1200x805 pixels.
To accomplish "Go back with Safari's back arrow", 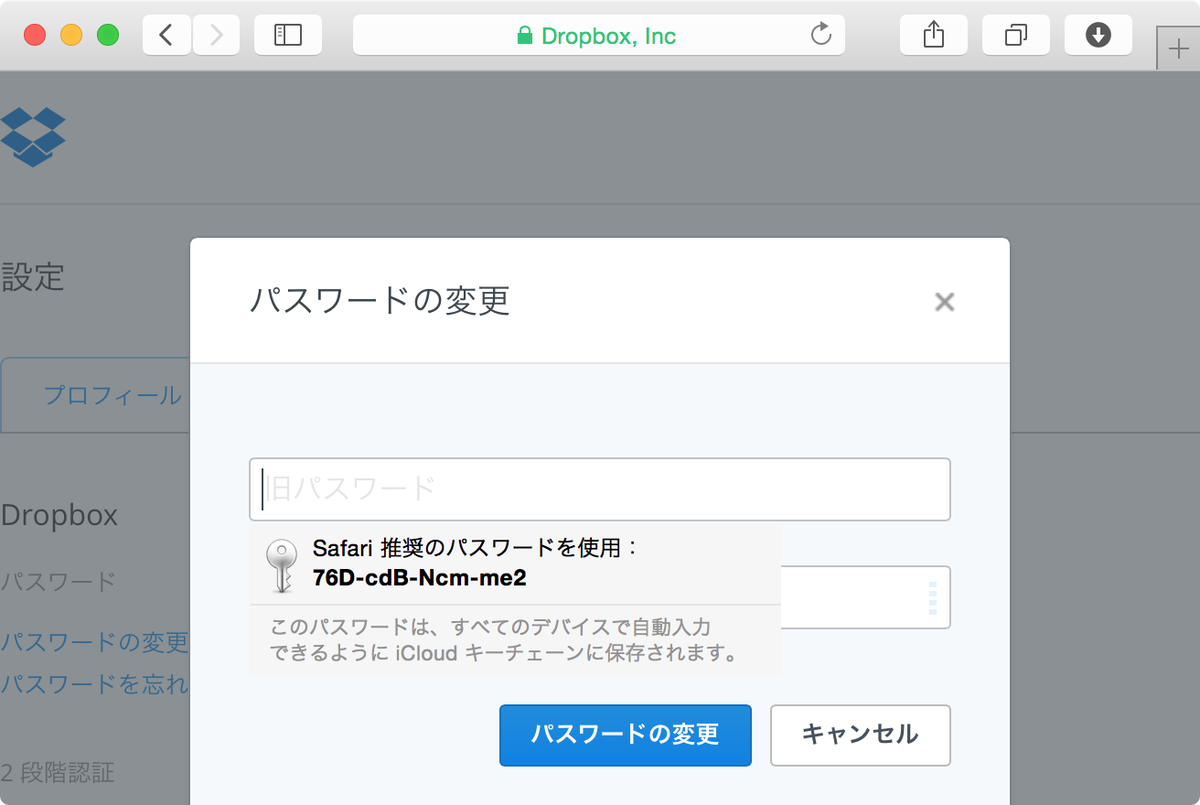I will coord(166,36).
